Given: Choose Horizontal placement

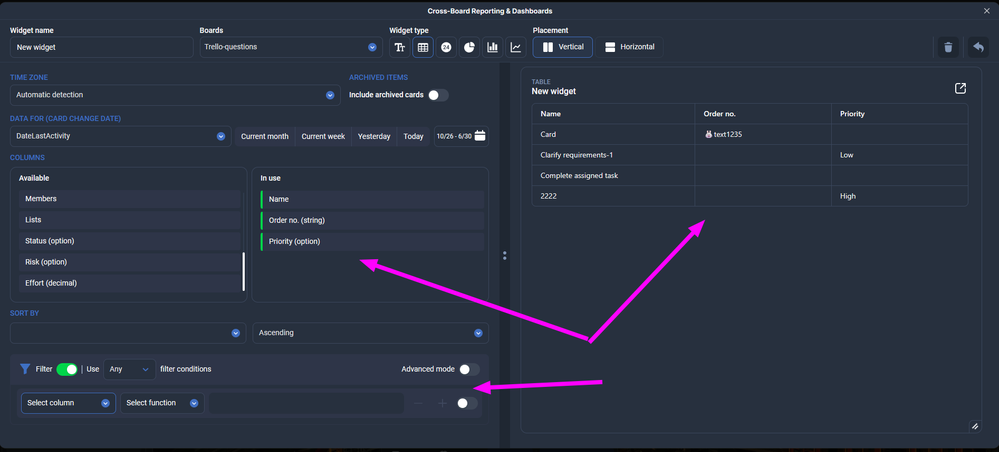Looking at the screenshot, I should [629, 47].
